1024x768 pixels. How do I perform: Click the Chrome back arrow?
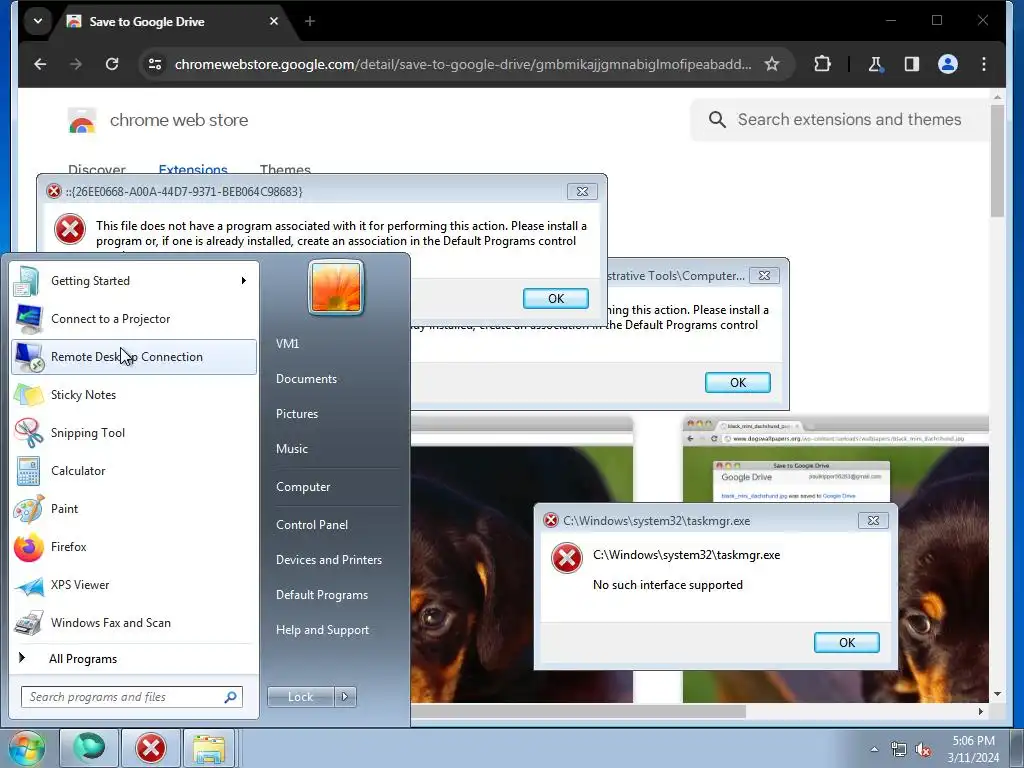[40, 64]
